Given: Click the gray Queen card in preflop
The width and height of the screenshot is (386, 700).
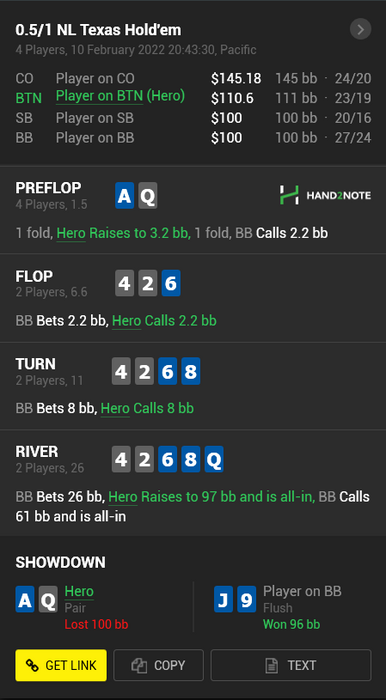Looking at the screenshot, I should [x=148, y=196].
